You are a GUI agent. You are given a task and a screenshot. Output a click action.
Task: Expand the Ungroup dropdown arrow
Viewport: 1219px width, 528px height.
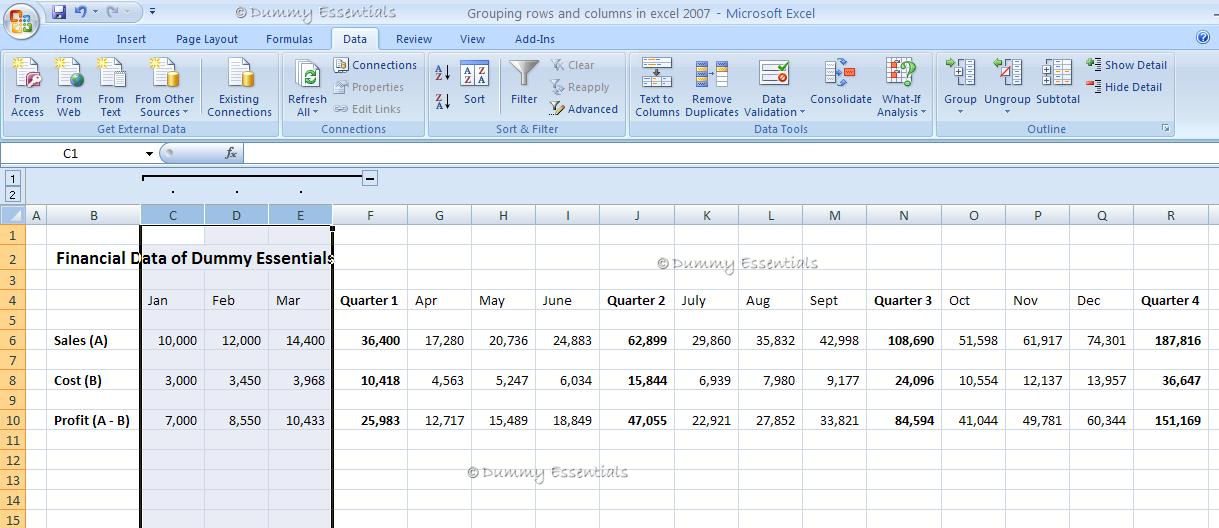[x=1007, y=112]
